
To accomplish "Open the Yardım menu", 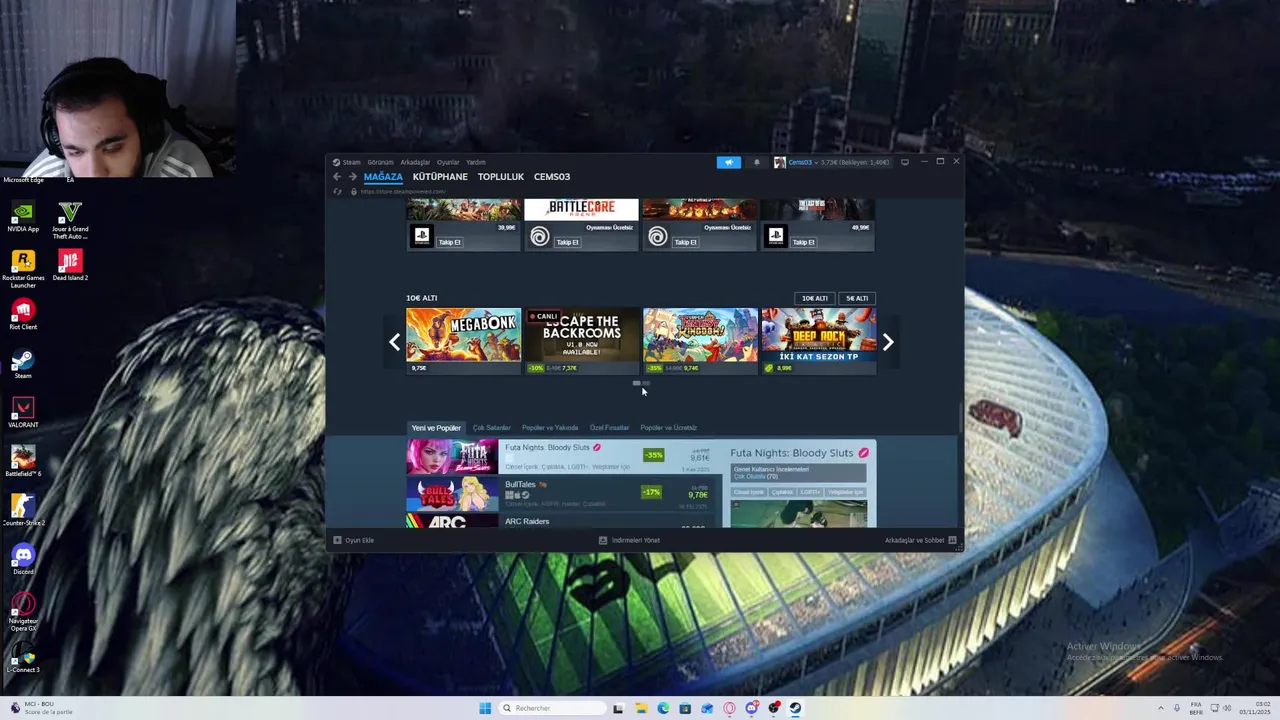I will coord(476,162).
